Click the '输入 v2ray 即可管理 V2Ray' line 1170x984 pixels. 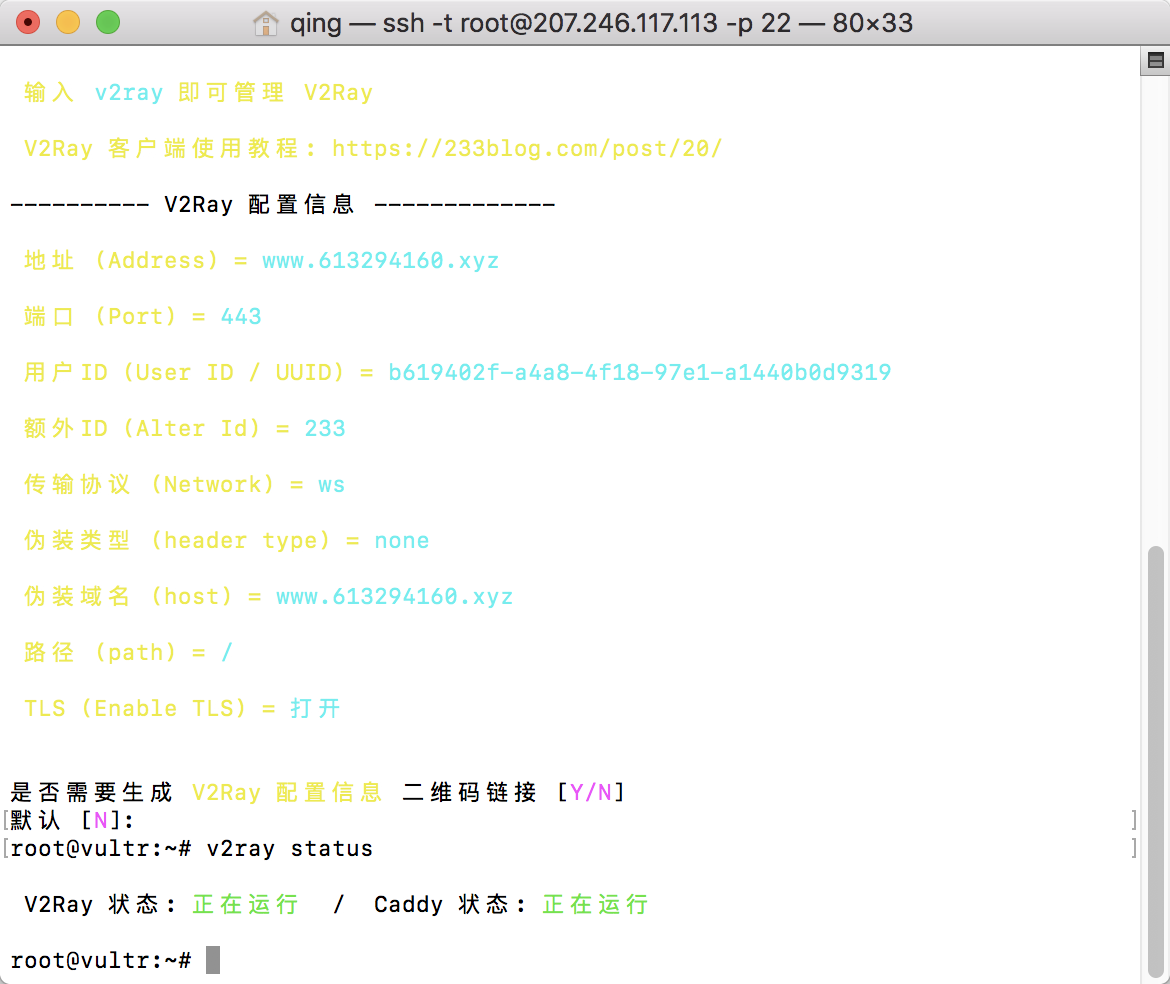click(198, 93)
